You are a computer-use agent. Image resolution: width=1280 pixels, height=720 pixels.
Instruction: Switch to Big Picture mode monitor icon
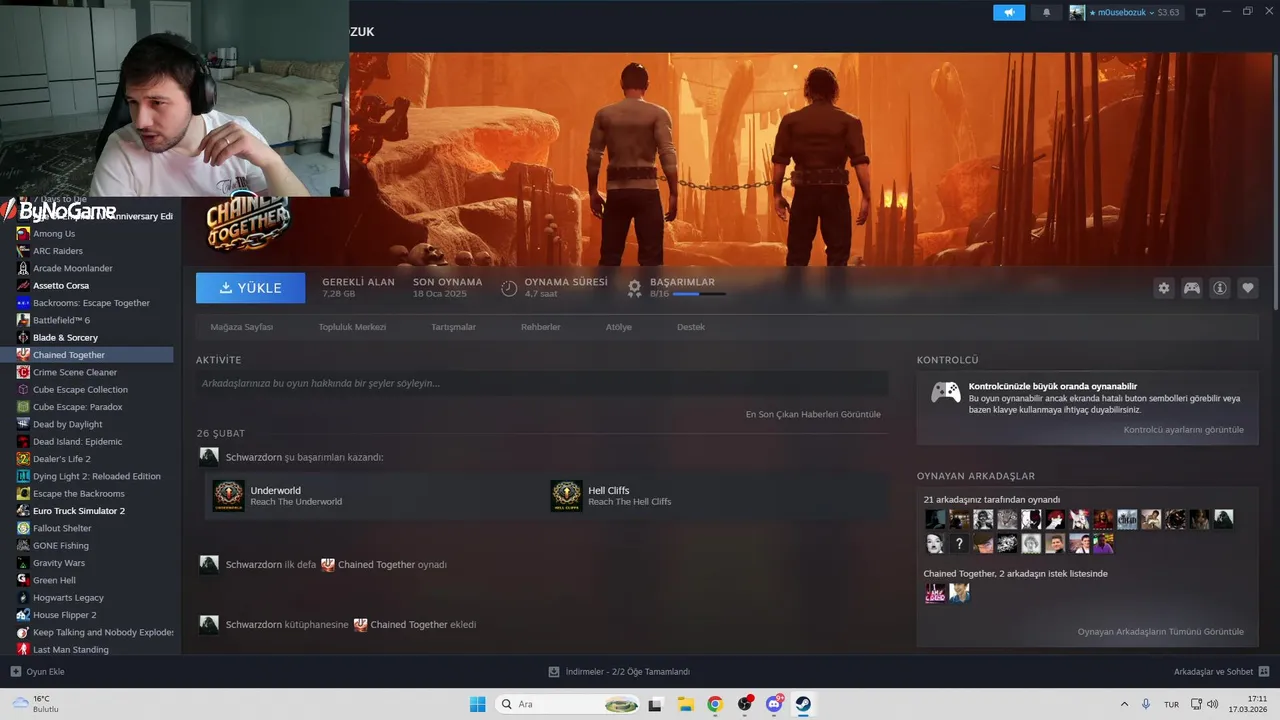[x=1201, y=13]
